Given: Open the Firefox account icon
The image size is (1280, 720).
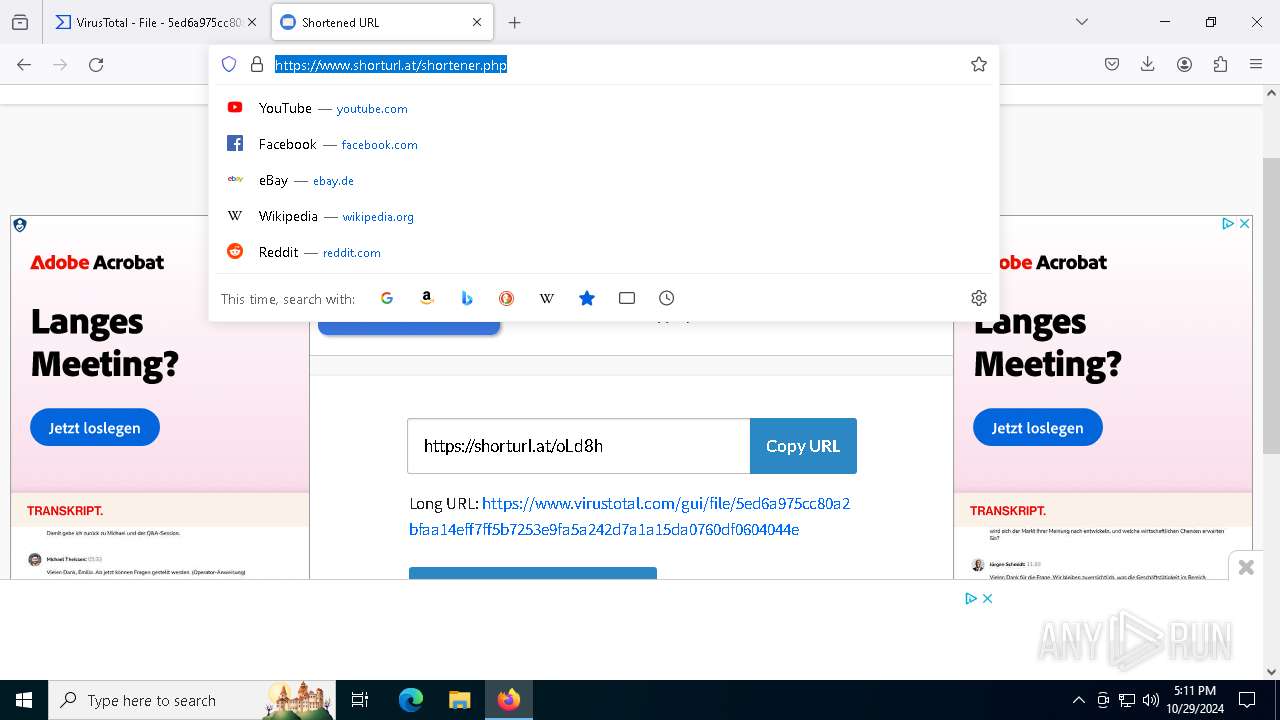Looking at the screenshot, I should tap(1184, 64).
